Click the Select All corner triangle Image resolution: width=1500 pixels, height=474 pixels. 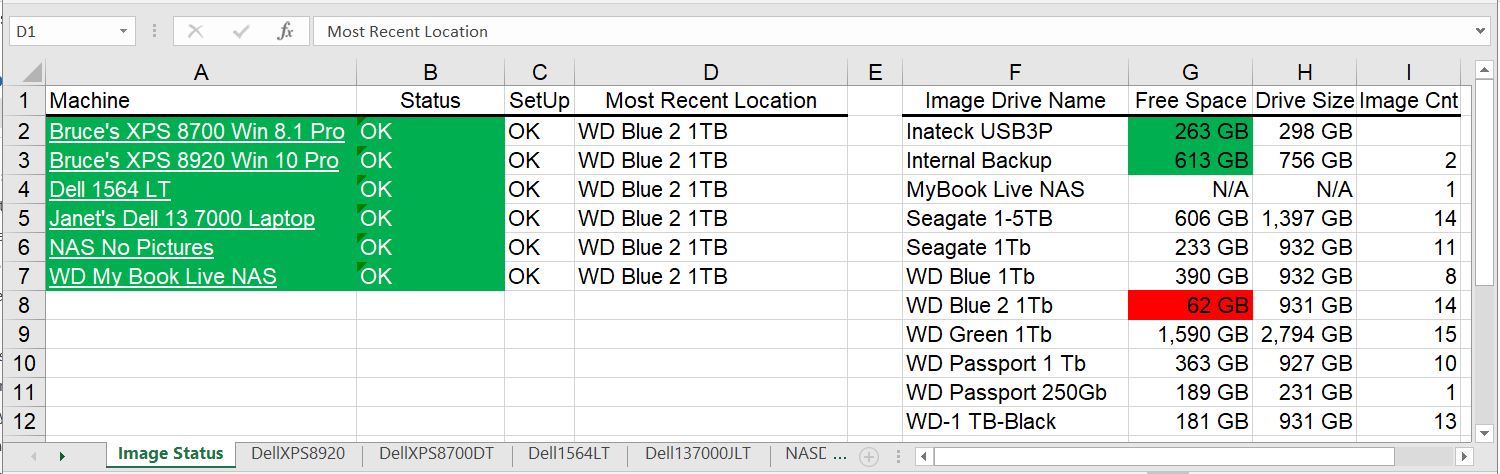(31, 73)
